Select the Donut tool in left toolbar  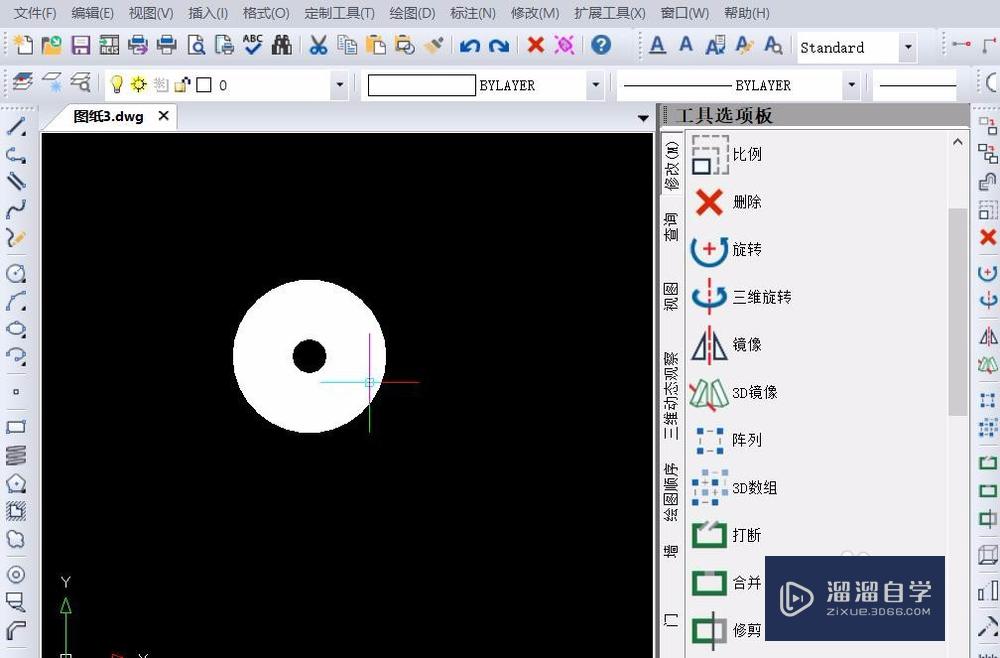(x=16, y=574)
